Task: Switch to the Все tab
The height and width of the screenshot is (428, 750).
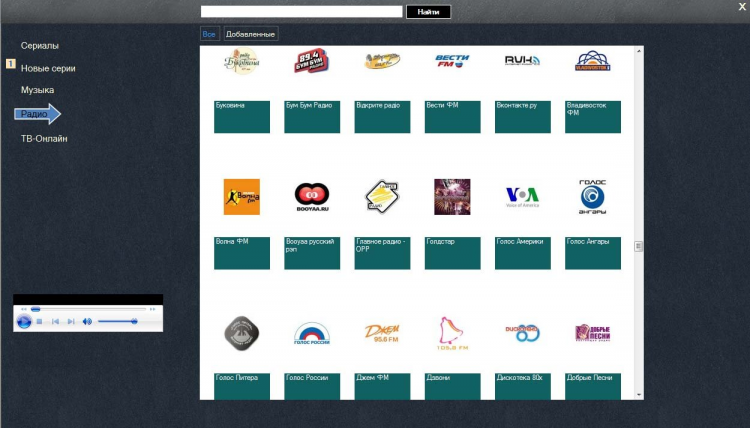Action: tap(209, 34)
